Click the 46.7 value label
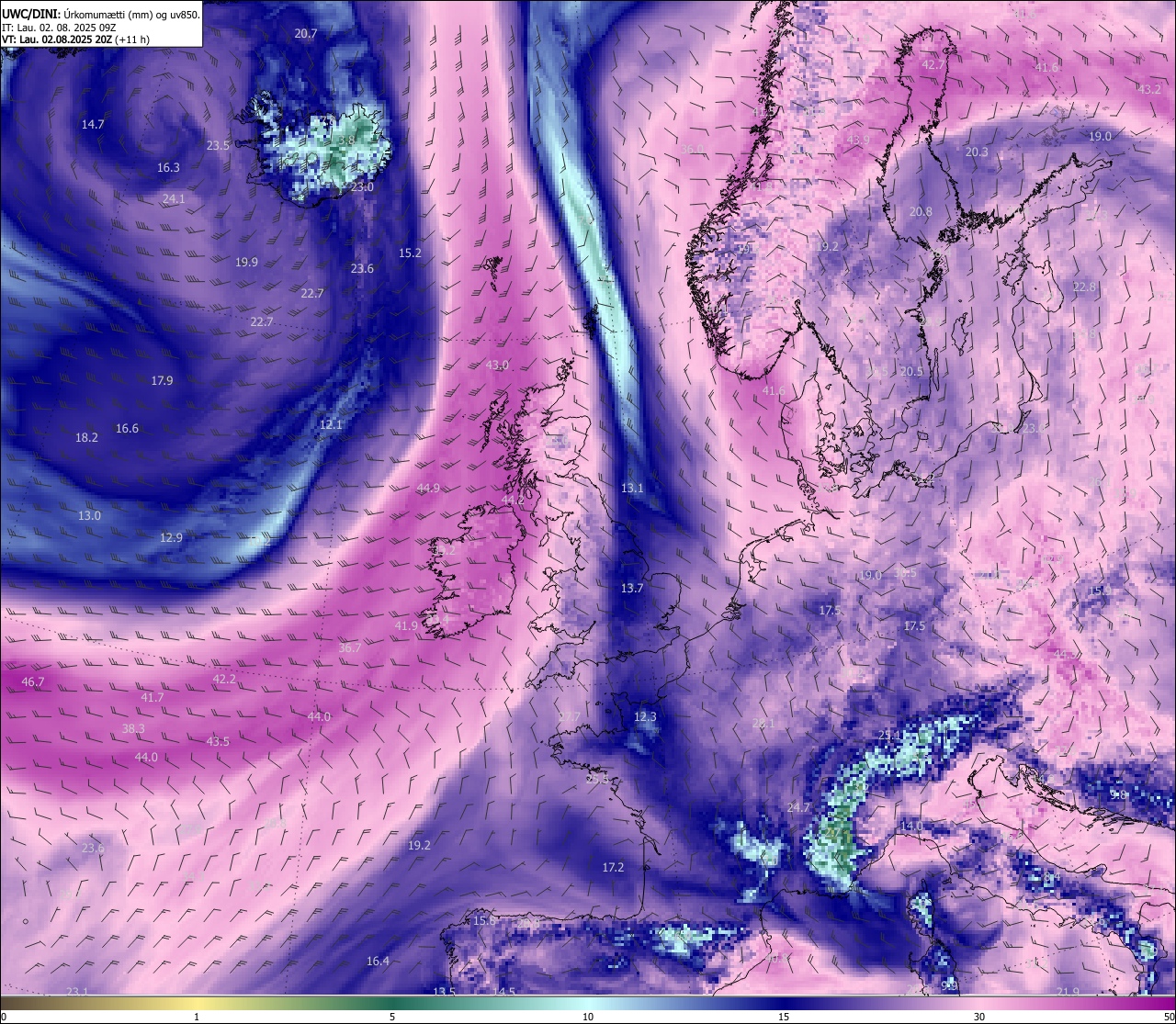This screenshot has width=1176, height=1024. point(33,681)
